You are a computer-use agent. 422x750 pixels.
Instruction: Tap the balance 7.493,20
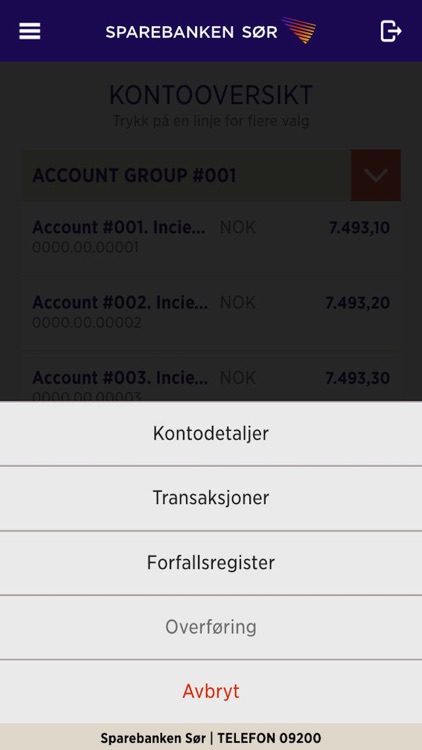pyautogui.click(x=358, y=303)
